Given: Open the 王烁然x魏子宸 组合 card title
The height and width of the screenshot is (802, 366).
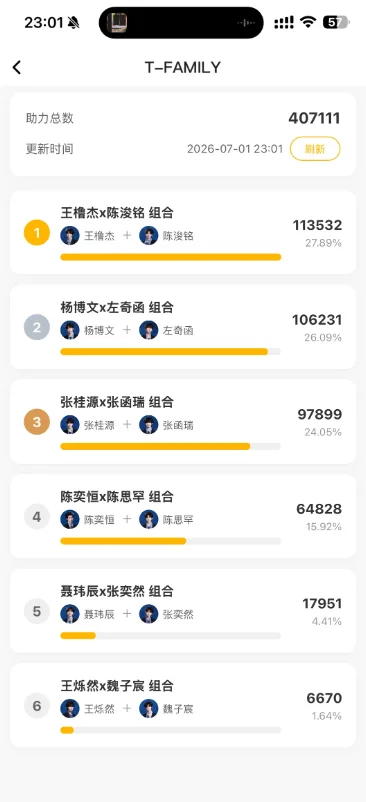Looking at the screenshot, I should pos(117,686).
